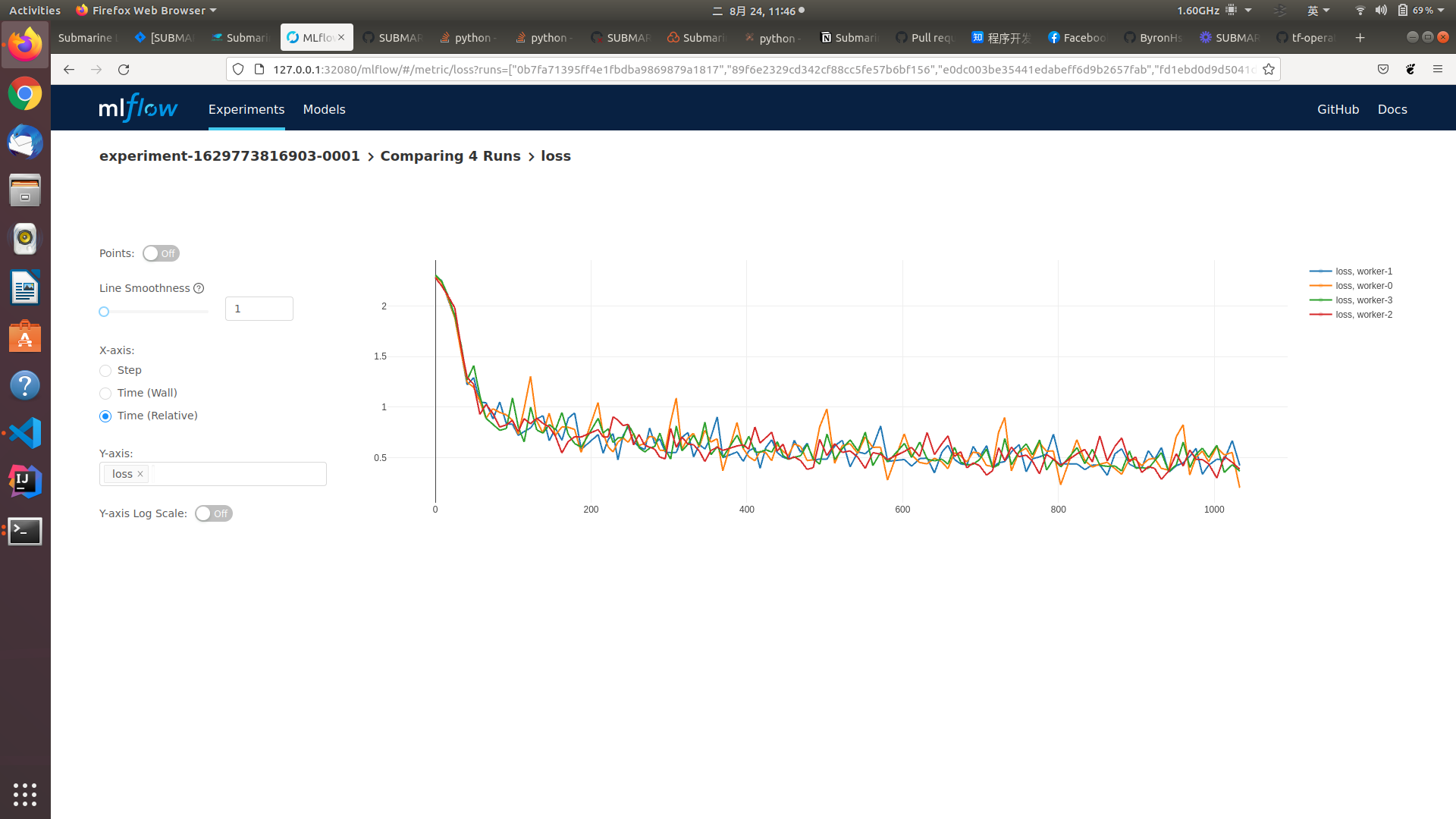Image resolution: width=1456 pixels, height=819 pixels.
Task: Expand the Y-axis metric selector
Action: pos(239,474)
